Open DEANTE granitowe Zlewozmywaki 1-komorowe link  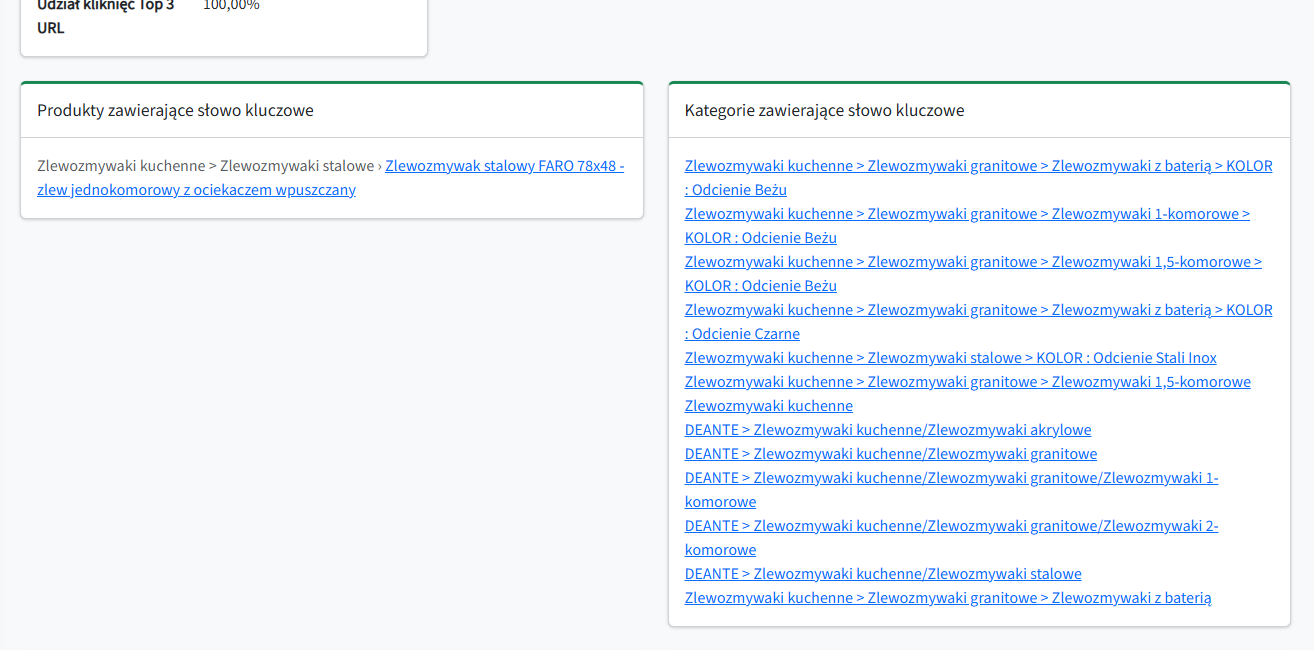[x=951, y=478]
